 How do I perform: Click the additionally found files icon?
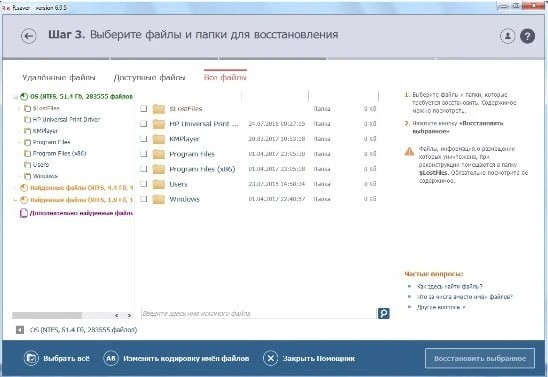[23, 213]
